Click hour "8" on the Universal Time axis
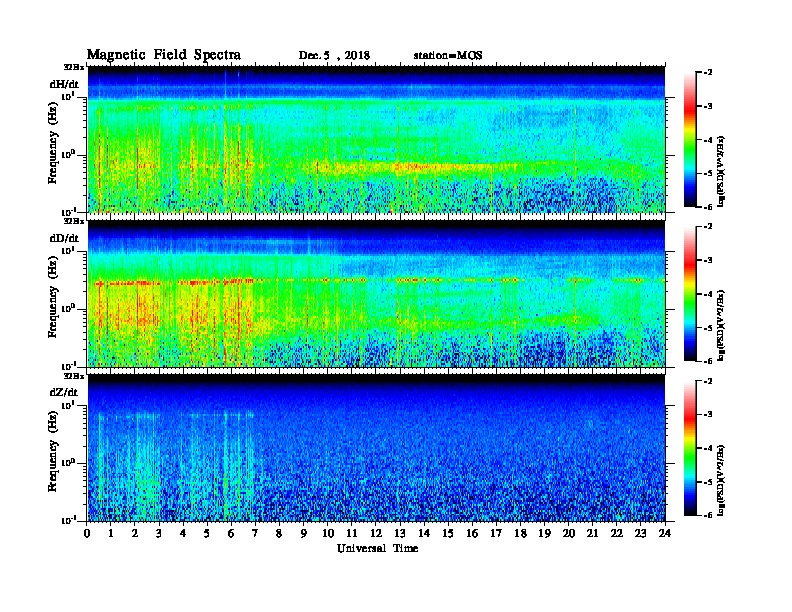The height and width of the screenshot is (612, 792). pyautogui.click(x=279, y=533)
